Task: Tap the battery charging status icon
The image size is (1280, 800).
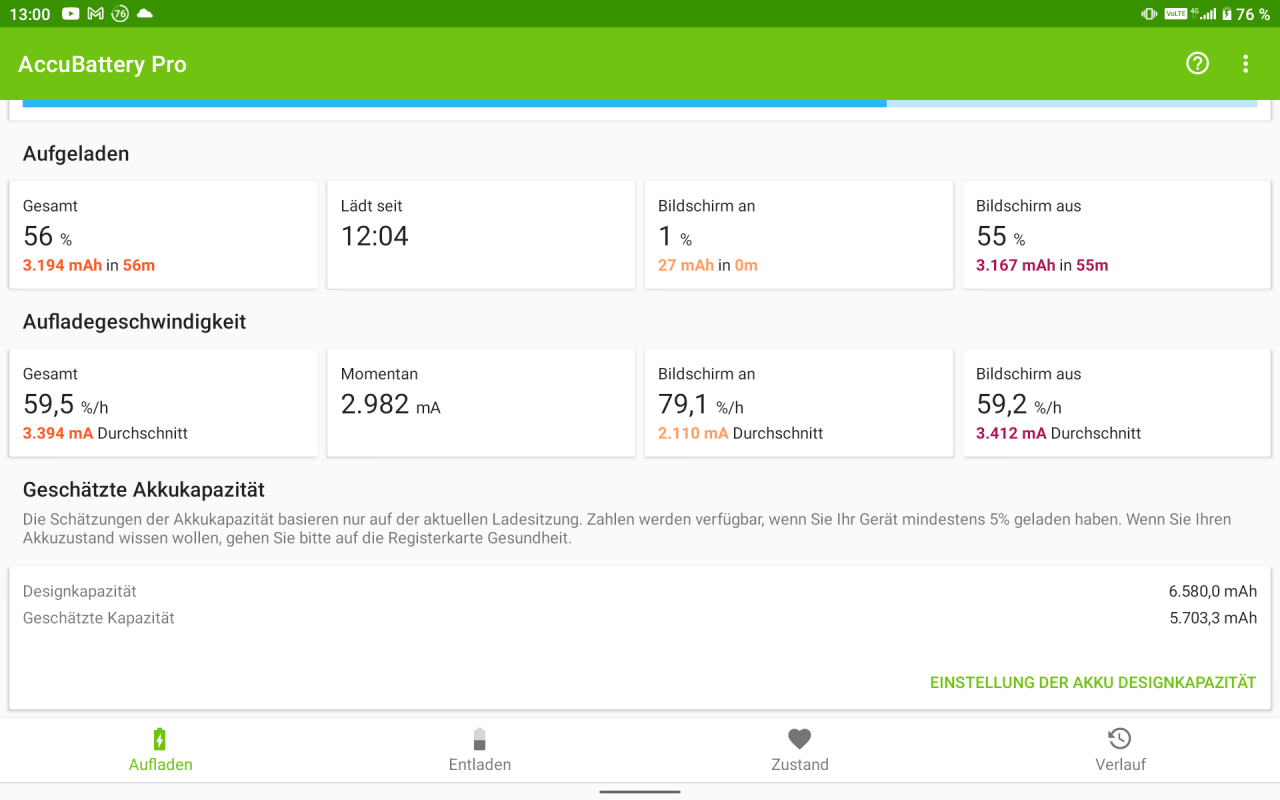Action: (1227, 14)
